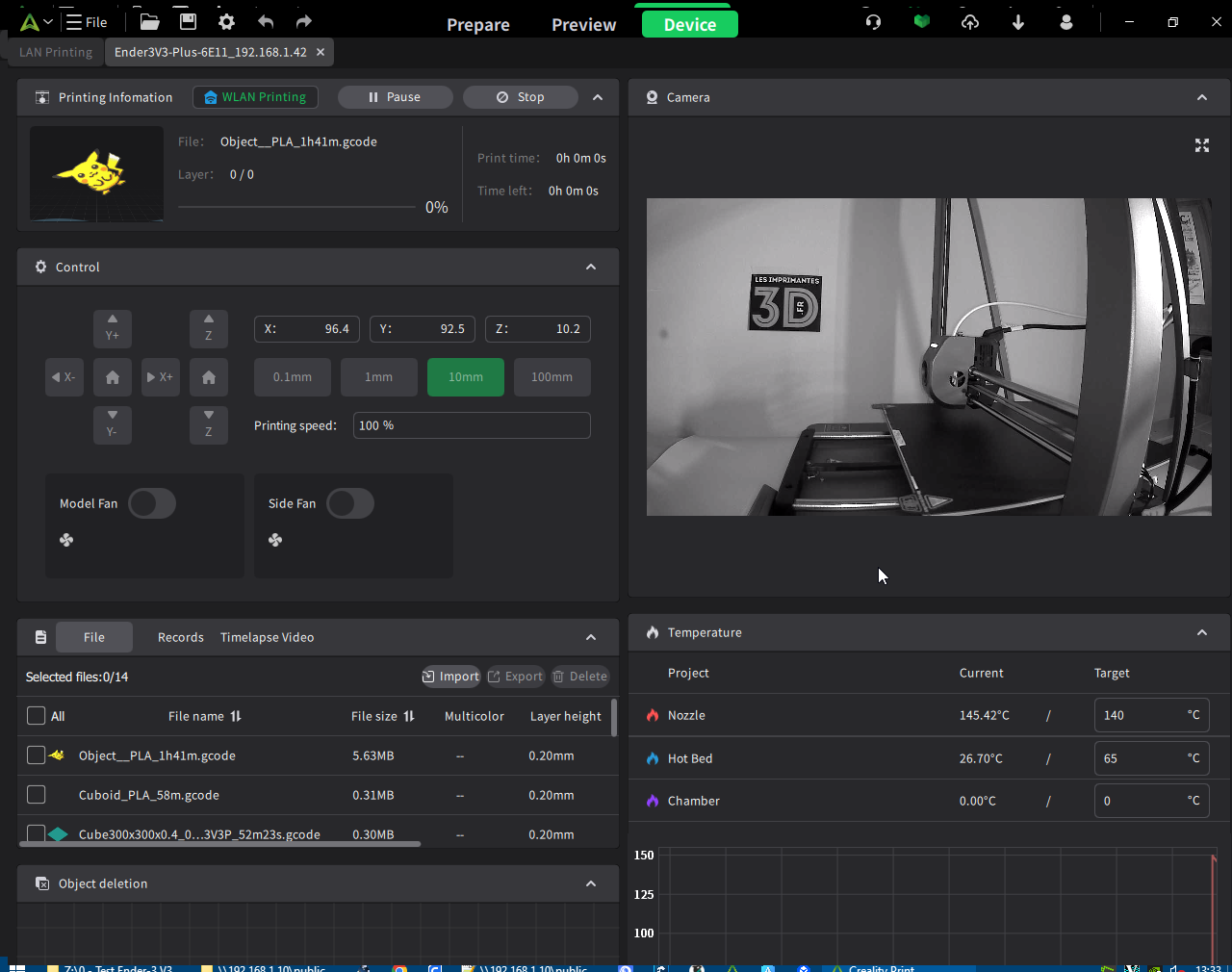Open the user account icon
Image resolution: width=1232 pixels, height=972 pixels.
pyautogui.click(x=1065, y=21)
